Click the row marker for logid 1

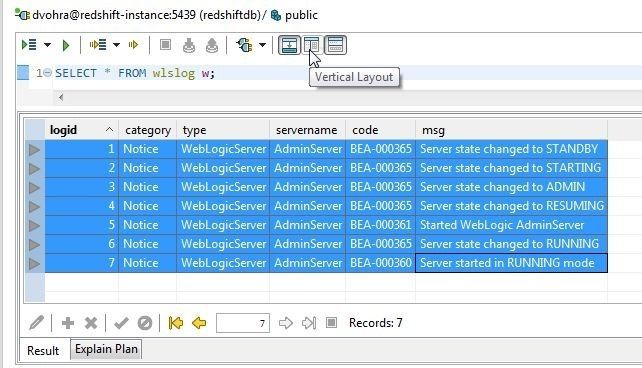click(35, 149)
